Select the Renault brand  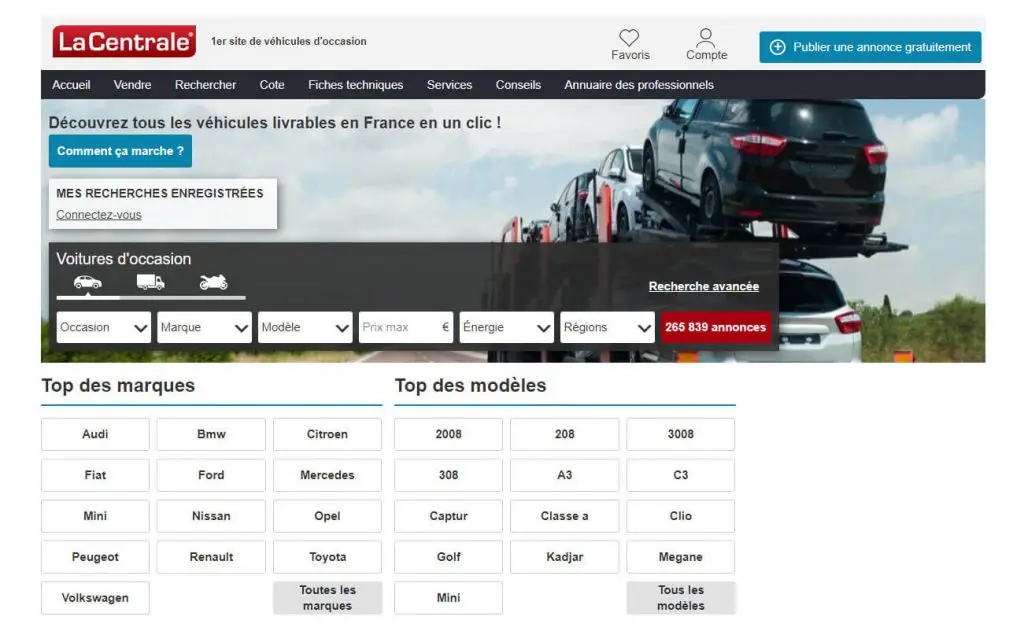click(x=211, y=557)
